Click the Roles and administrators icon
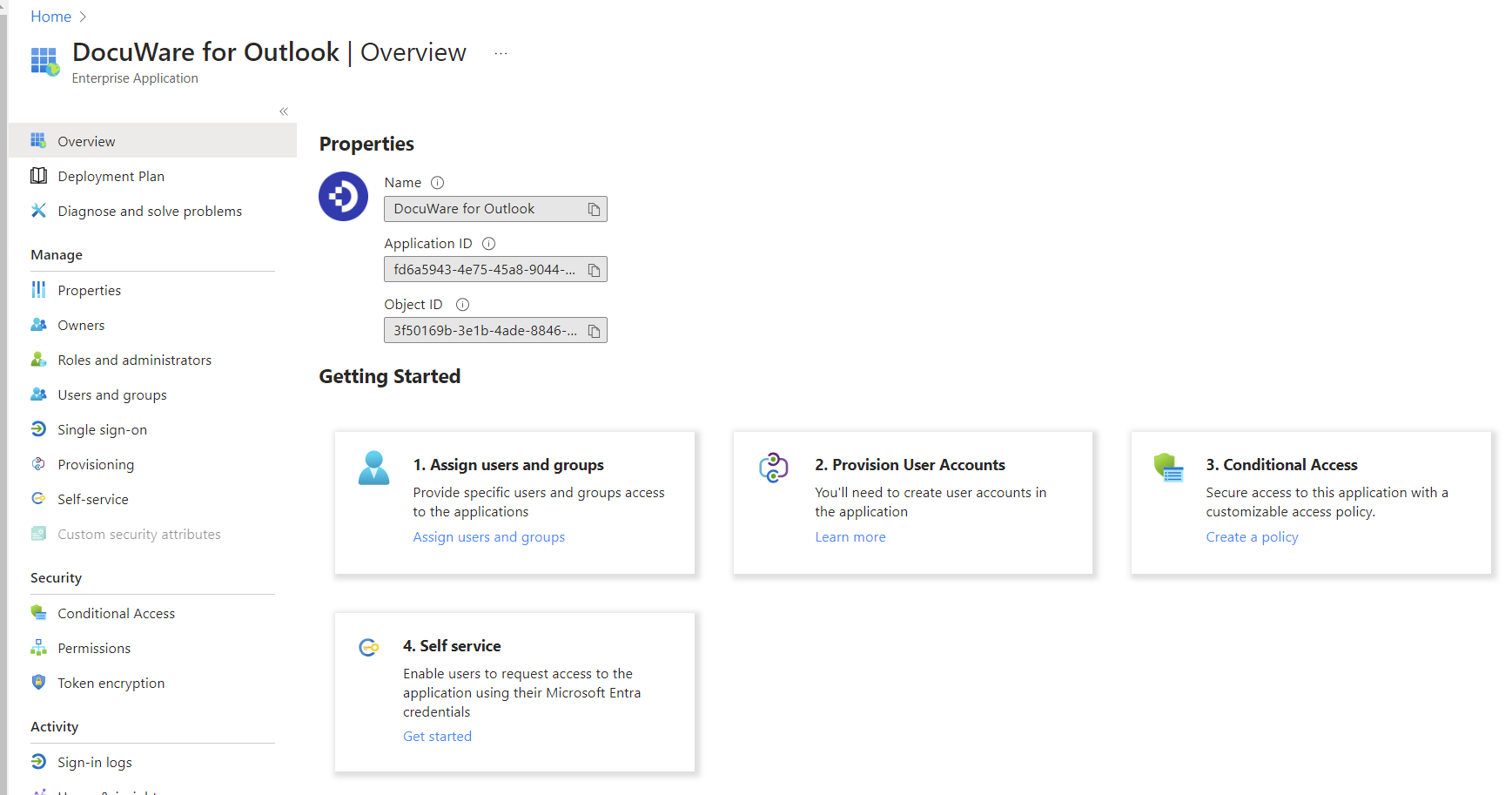This screenshot has height=795, width=1512. [x=38, y=360]
